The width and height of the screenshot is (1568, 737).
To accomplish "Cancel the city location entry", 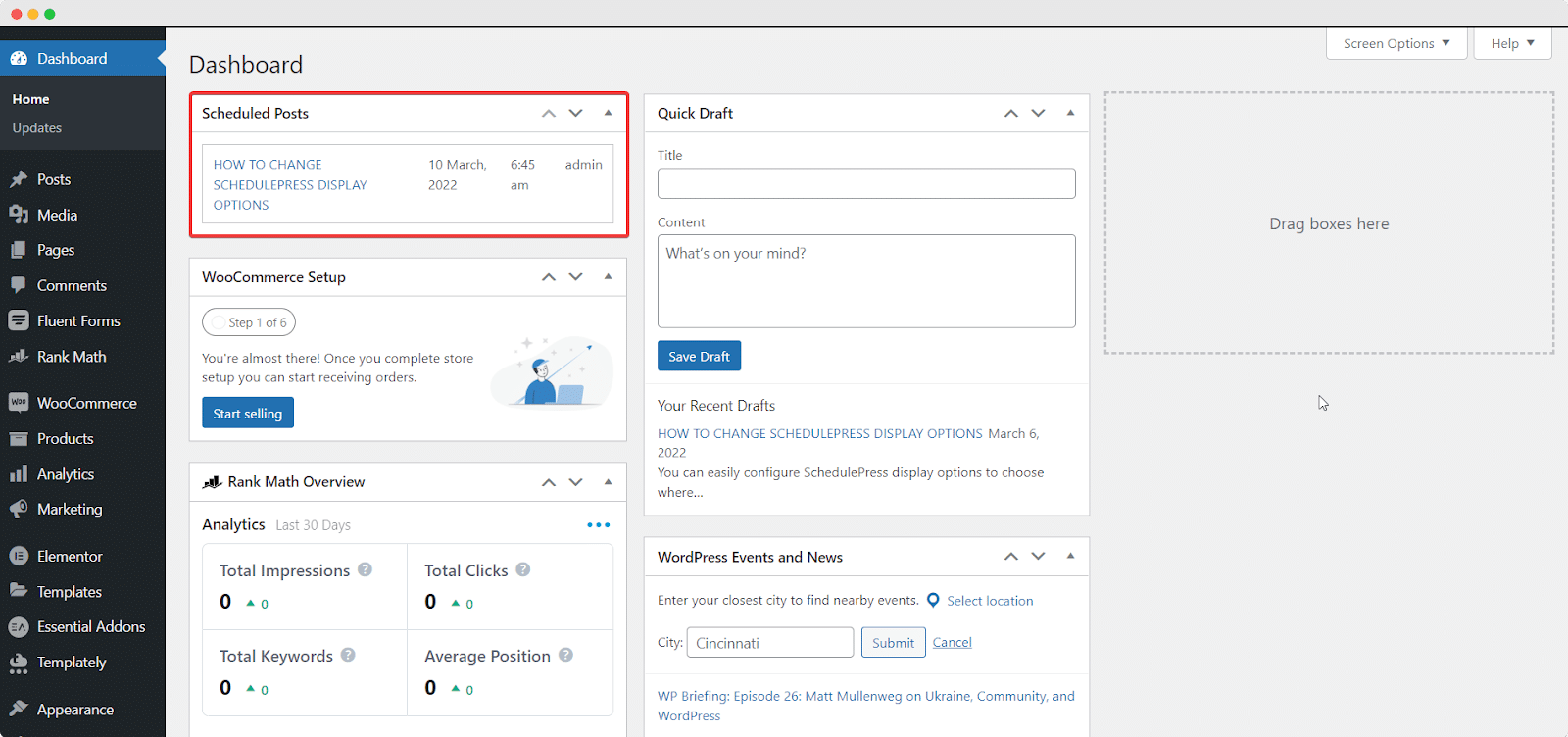I will [x=952, y=643].
